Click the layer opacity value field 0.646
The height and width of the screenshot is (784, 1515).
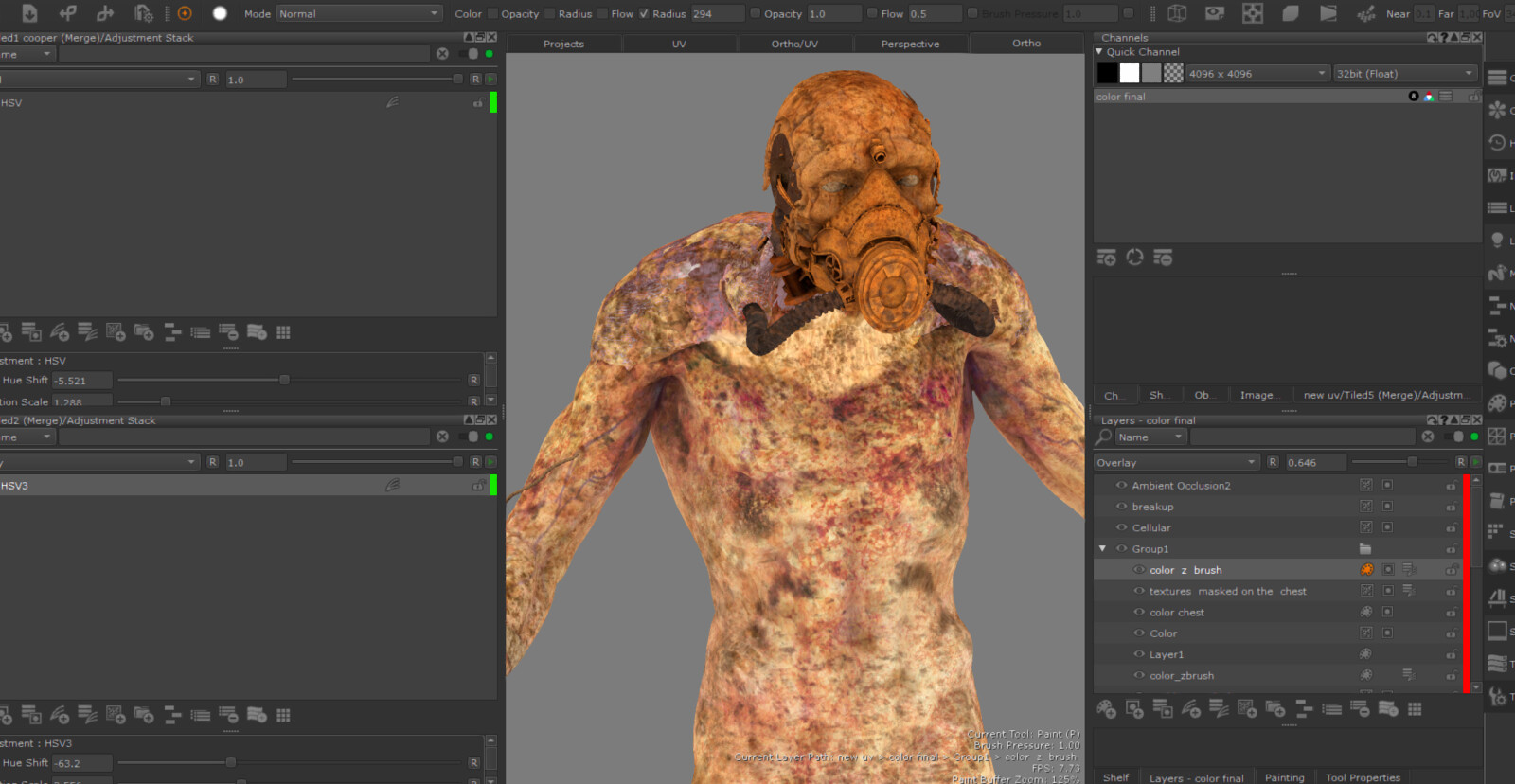tap(1314, 462)
